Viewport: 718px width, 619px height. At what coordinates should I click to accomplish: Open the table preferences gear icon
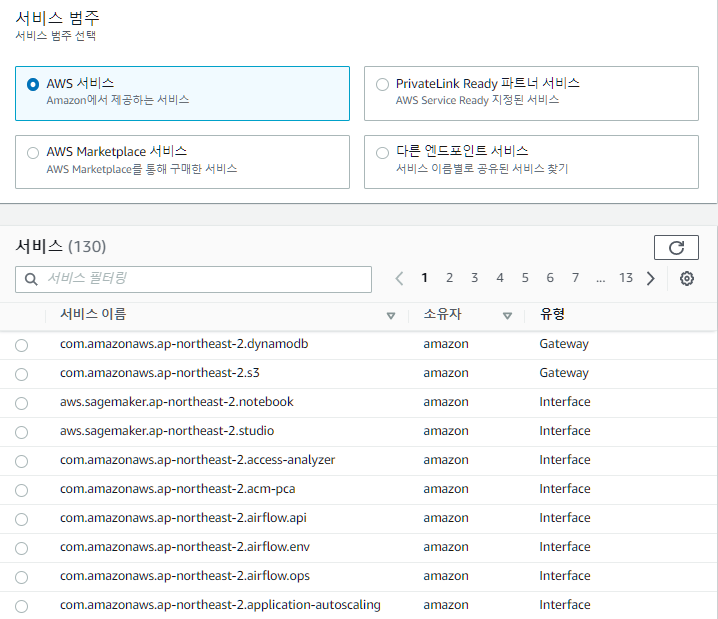(686, 278)
